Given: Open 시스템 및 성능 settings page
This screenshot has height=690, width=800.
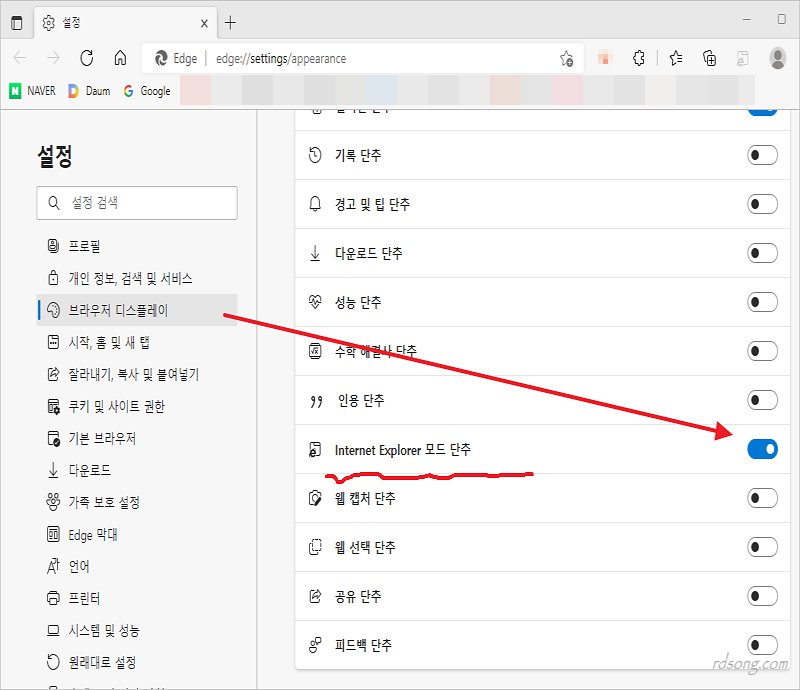Looking at the screenshot, I should point(104,630).
